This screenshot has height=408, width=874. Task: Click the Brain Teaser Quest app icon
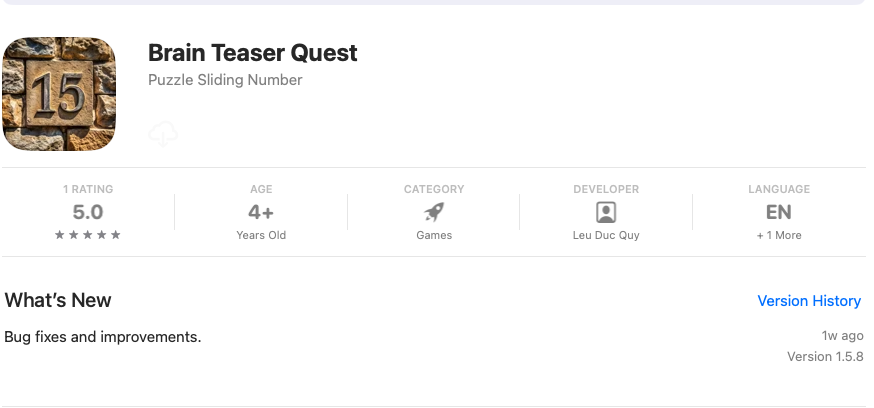click(x=59, y=94)
